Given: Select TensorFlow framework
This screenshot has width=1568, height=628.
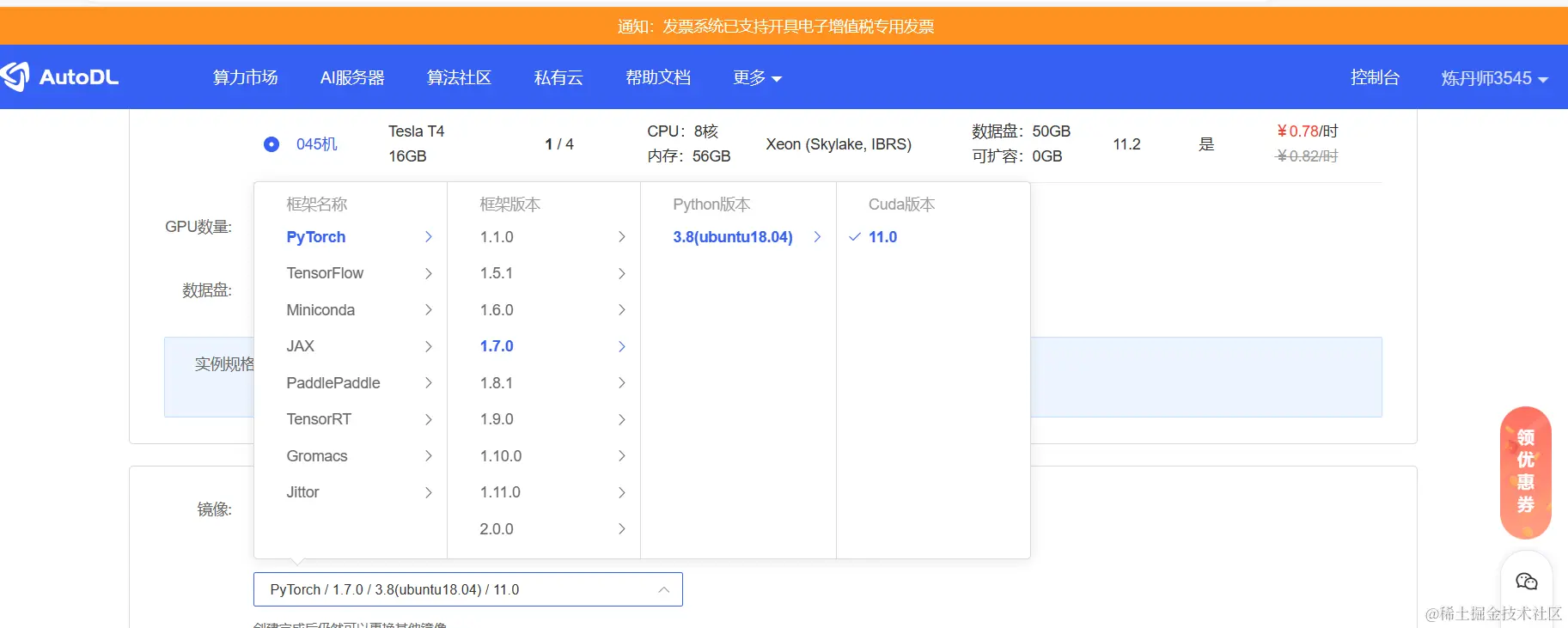Looking at the screenshot, I should [x=325, y=273].
